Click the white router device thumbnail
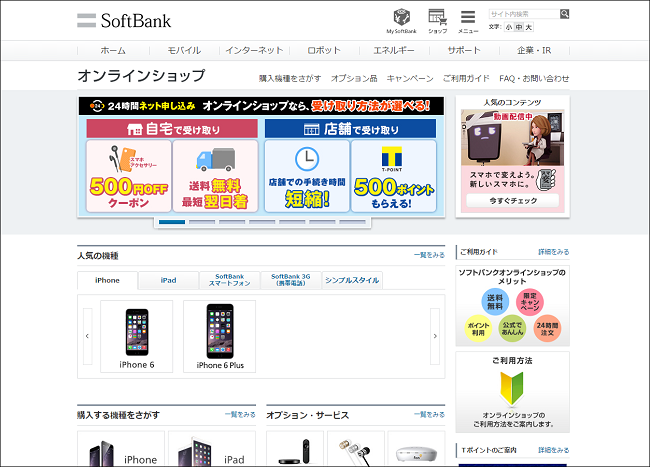 tap(416, 449)
